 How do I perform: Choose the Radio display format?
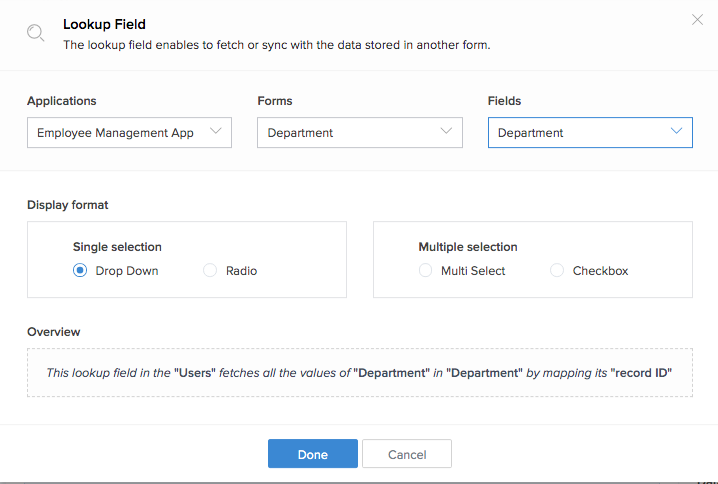coord(210,270)
